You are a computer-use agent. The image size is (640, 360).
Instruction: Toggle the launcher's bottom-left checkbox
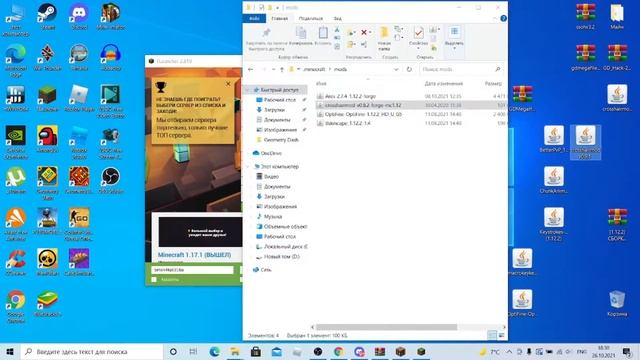click(154, 280)
